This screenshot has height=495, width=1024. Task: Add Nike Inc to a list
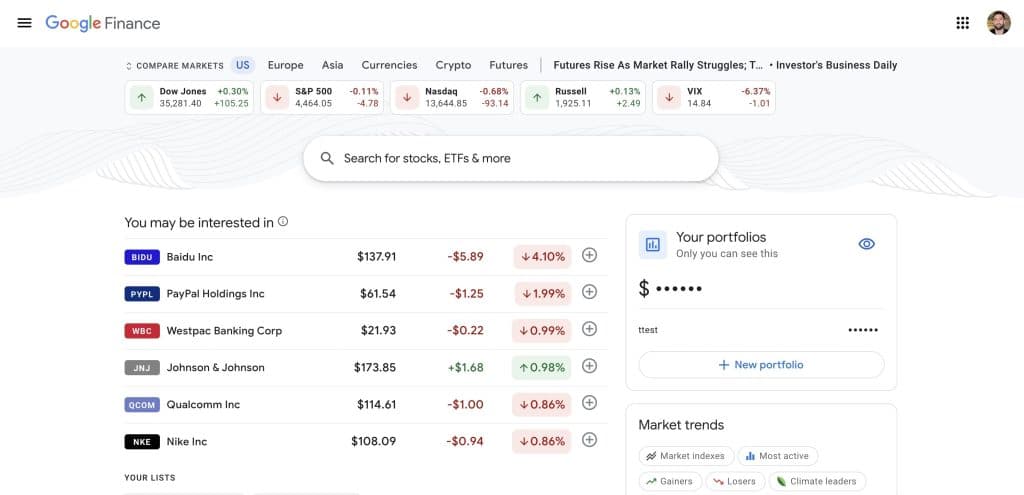coord(589,440)
